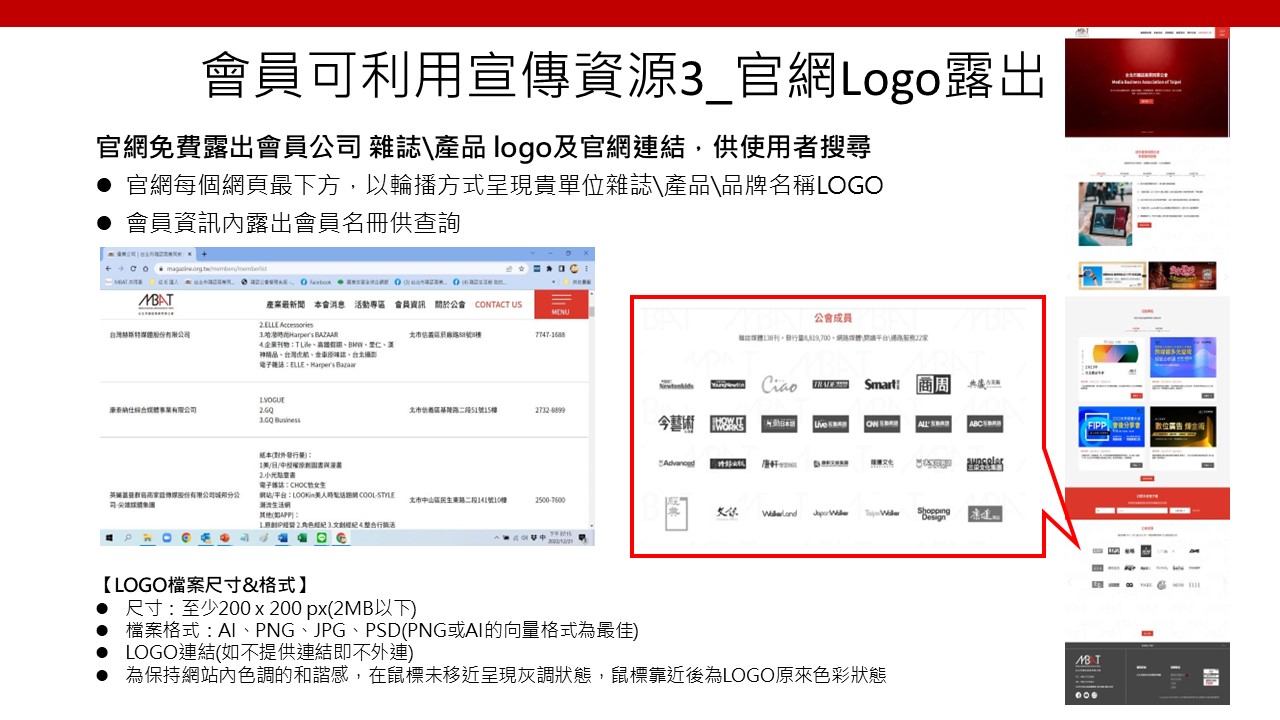The image size is (1280, 720).
Task: Click Windows taskbar search icon
Action: click(128, 538)
